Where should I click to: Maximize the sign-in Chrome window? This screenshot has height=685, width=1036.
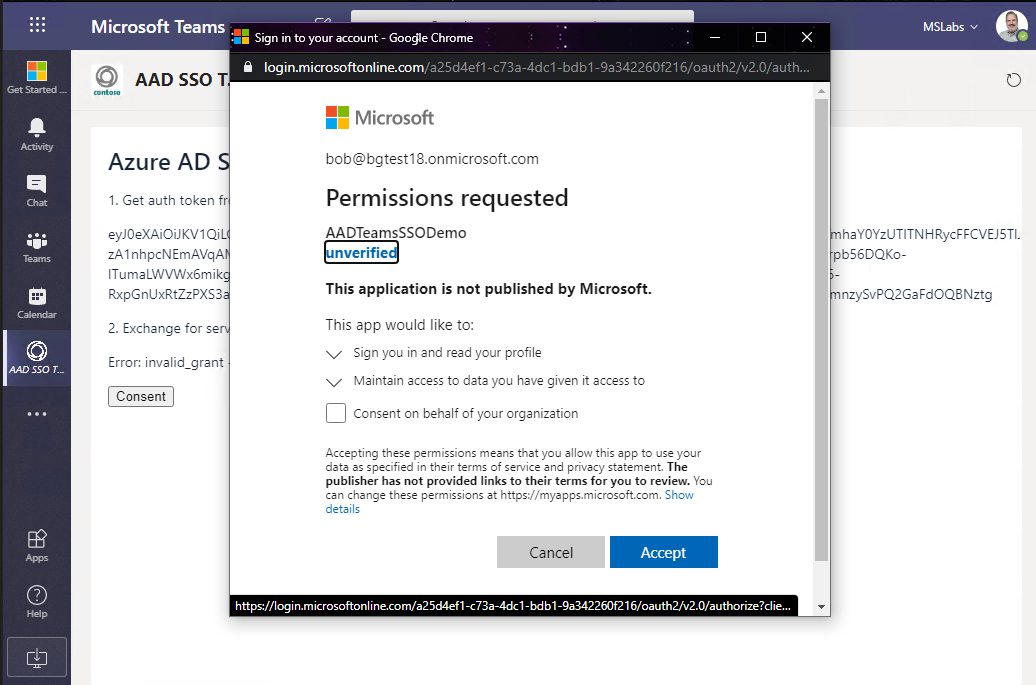coord(760,38)
